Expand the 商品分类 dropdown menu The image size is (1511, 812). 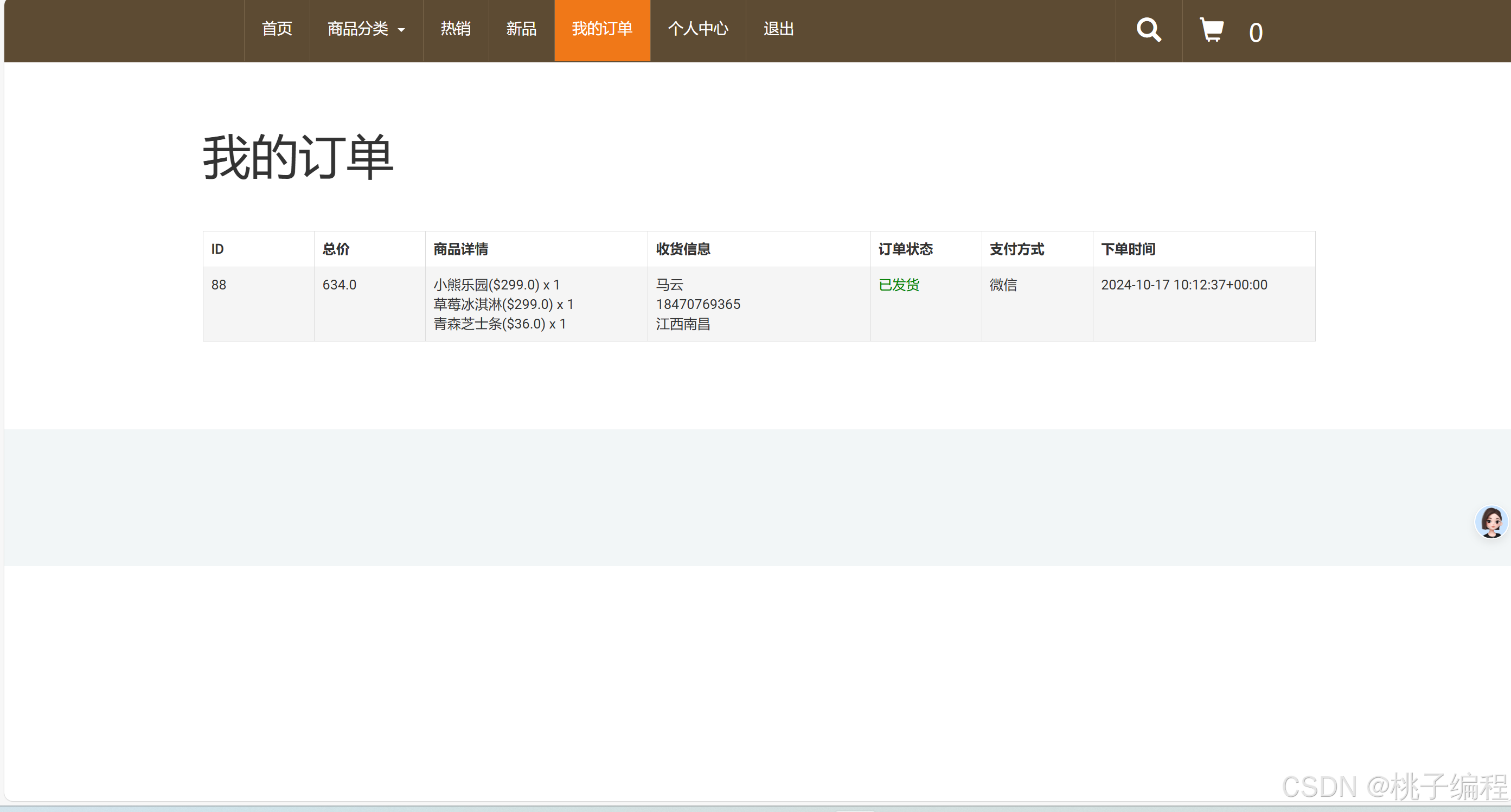(366, 29)
